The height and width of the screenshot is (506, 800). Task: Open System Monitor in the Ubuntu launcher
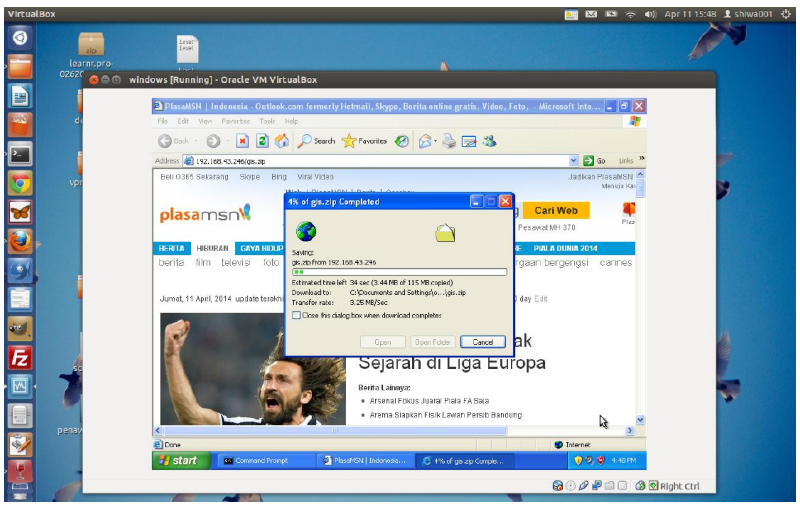pyautogui.click(x=19, y=387)
